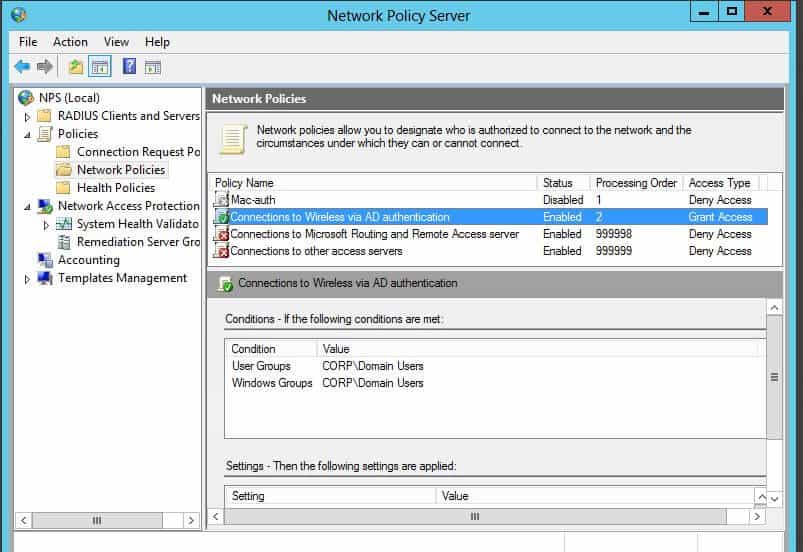The height and width of the screenshot is (552, 803).
Task: Click Grant Access cell of selected policy
Action: (720, 217)
